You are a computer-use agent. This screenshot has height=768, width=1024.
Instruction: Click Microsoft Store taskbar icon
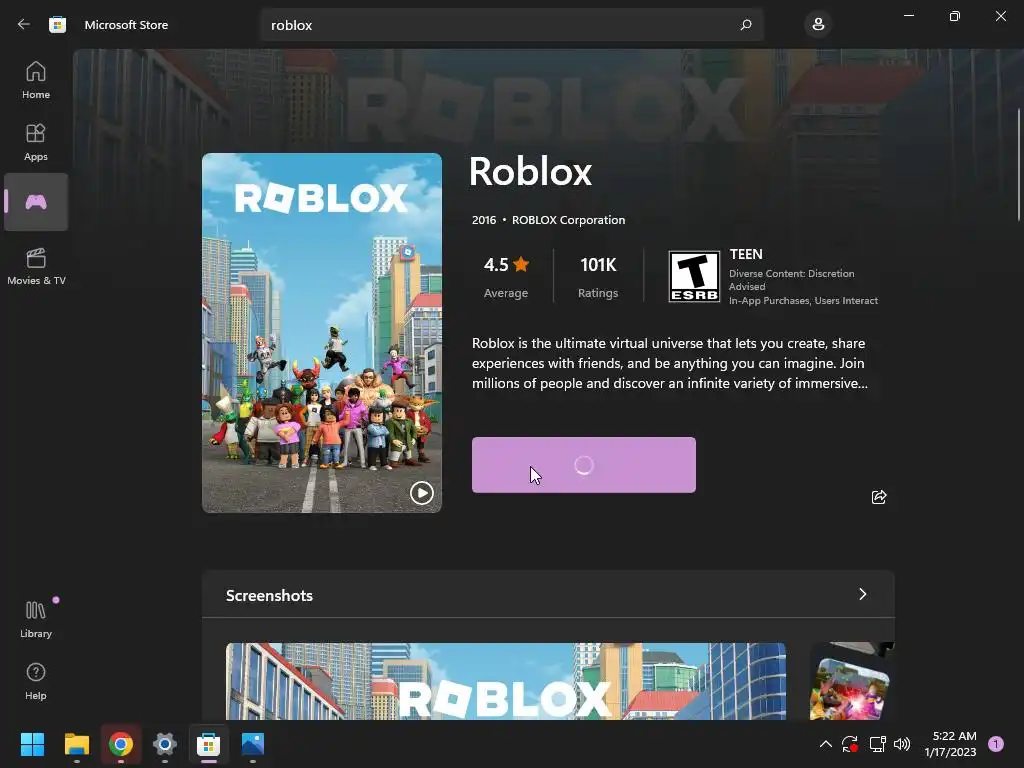pos(208,744)
